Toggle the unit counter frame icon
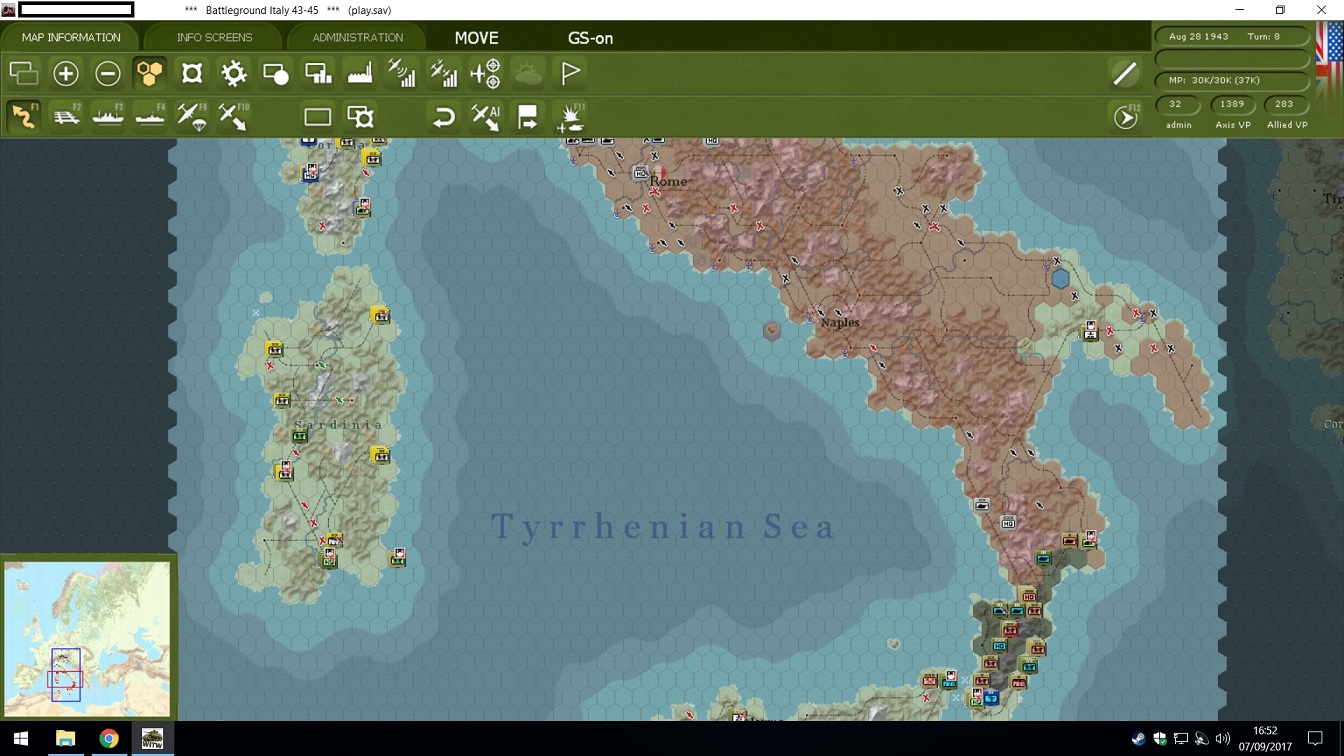The image size is (1344, 756). (x=192, y=73)
